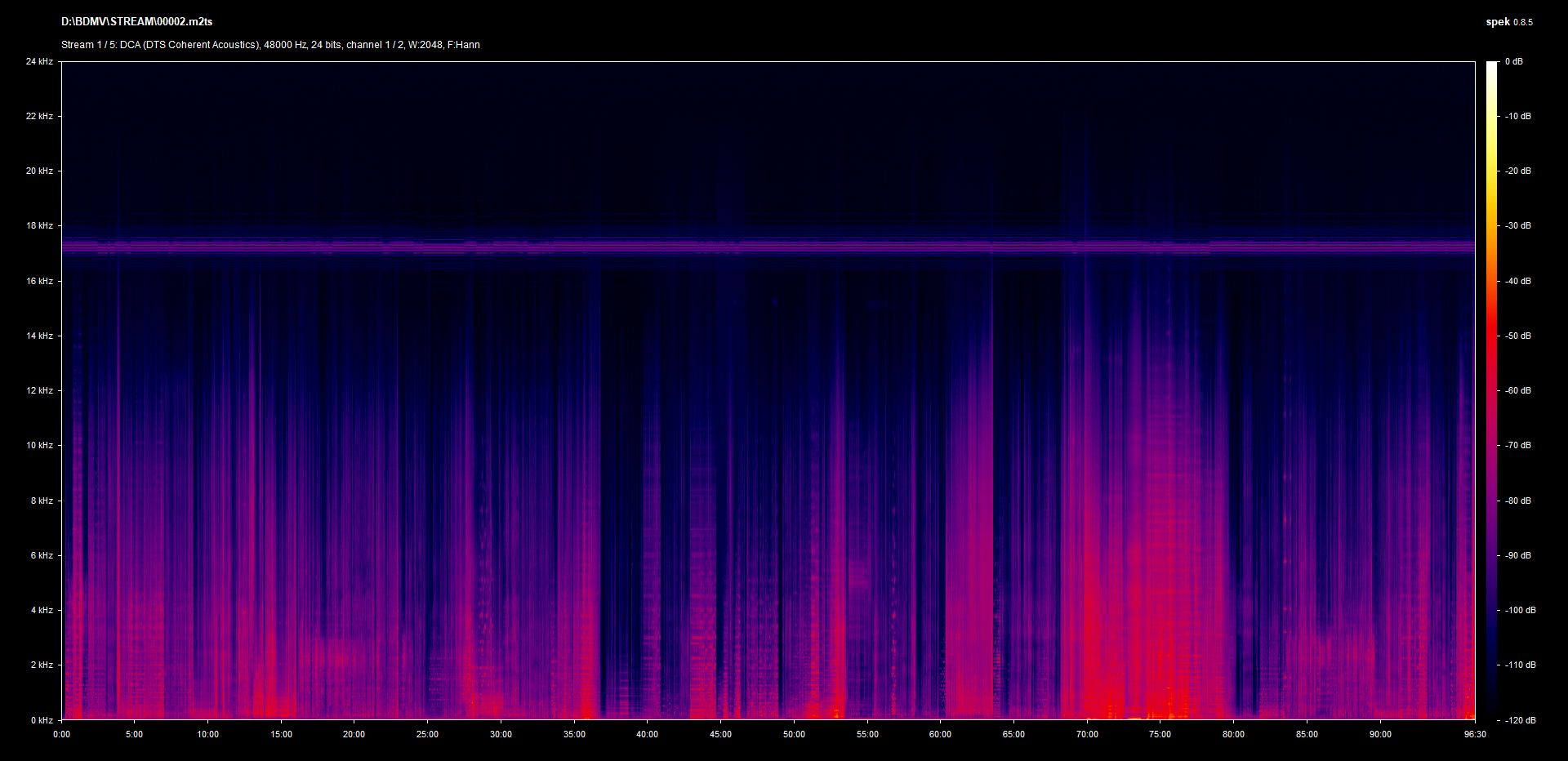
Task: Click the 50:00 time axis marker
Action: coord(794,735)
